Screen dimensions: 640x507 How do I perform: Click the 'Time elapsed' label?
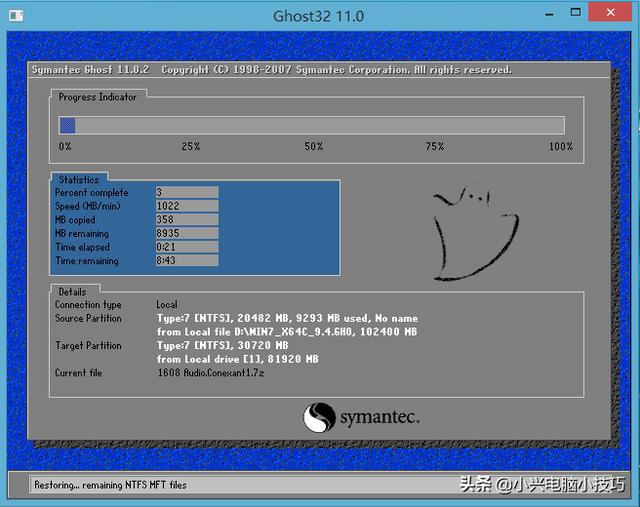click(x=82, y=247)
